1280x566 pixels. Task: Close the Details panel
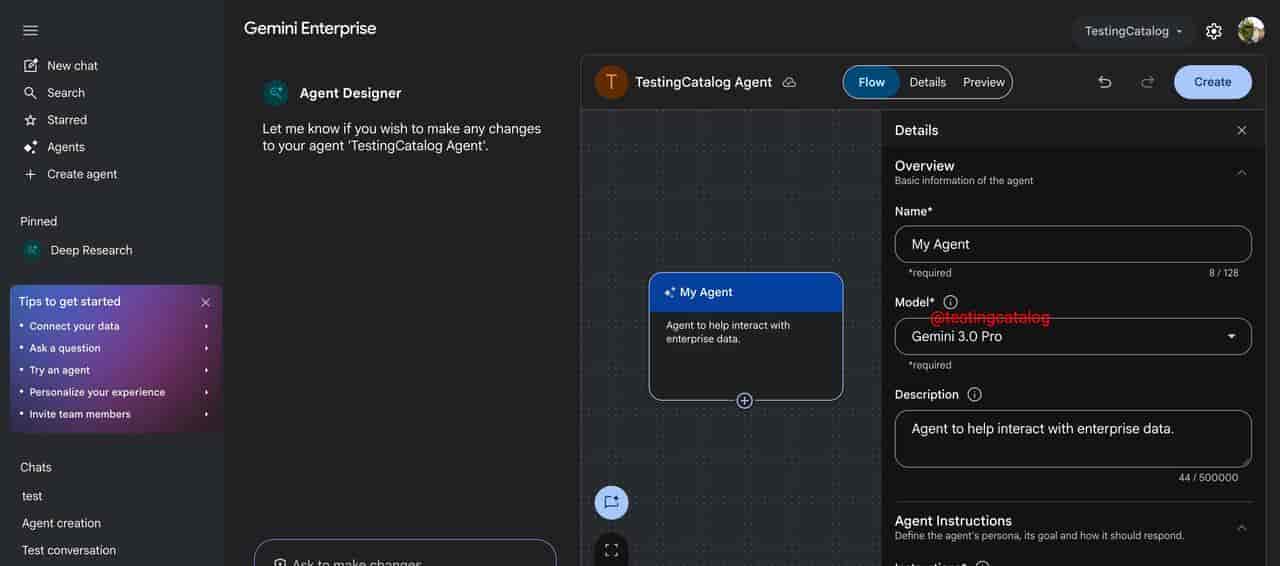click(1242, 130)
